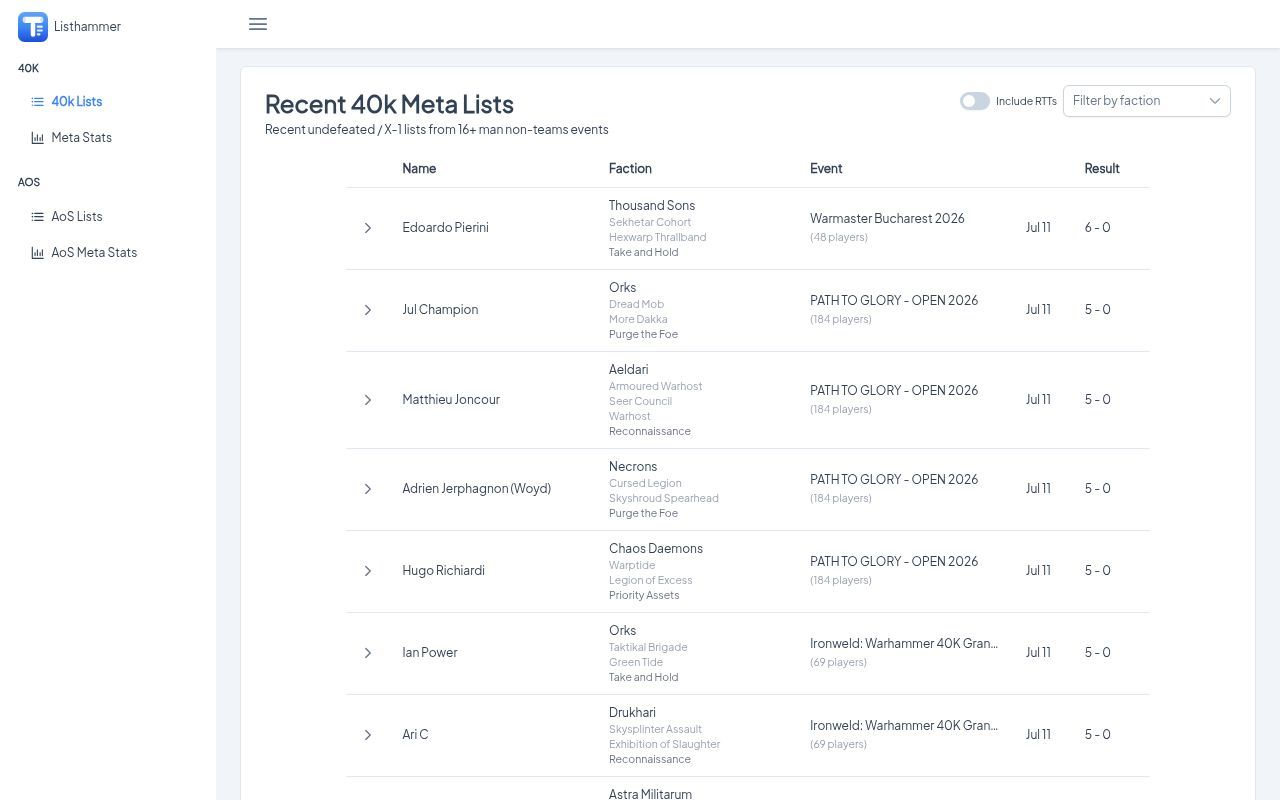The height and width of the screenshot is (800, 1280).
Task: Click the Result column header
Action: coord(1102,168)
